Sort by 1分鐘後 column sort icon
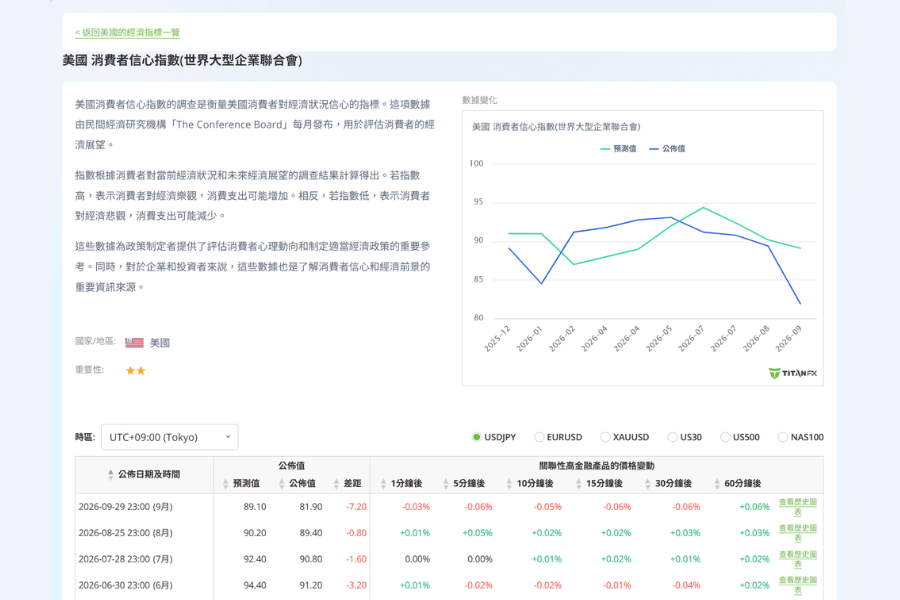The image size is (900, 600). click(383, 484)
